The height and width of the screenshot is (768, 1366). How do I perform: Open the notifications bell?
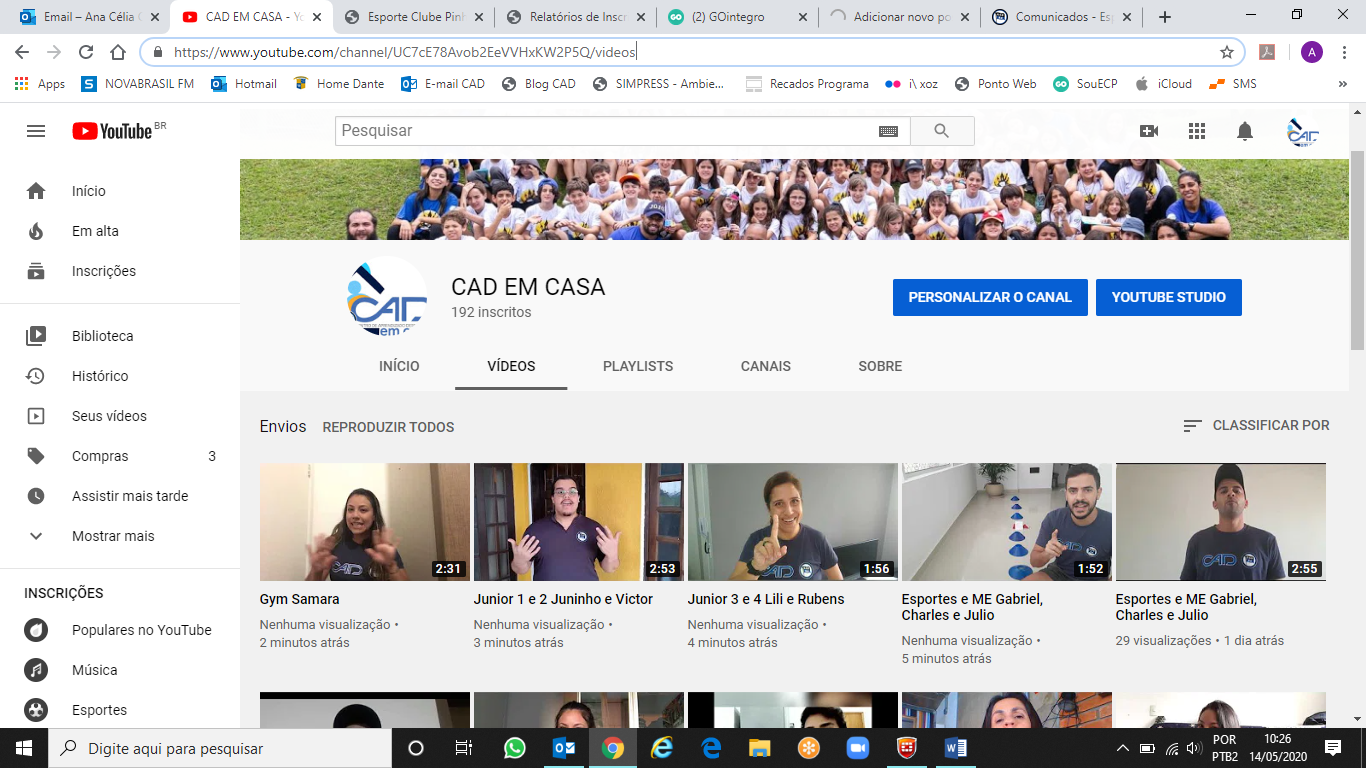pos(1245,131)
